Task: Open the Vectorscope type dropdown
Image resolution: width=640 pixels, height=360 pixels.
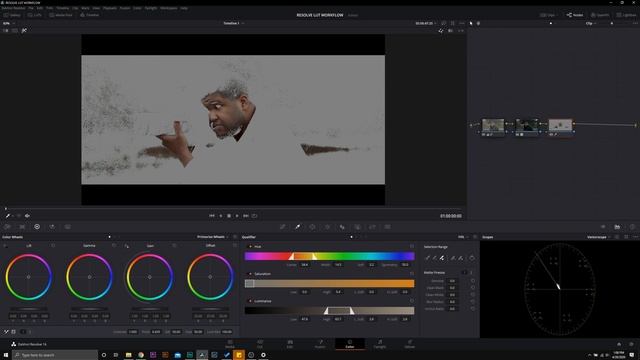Action: (599, 237)
